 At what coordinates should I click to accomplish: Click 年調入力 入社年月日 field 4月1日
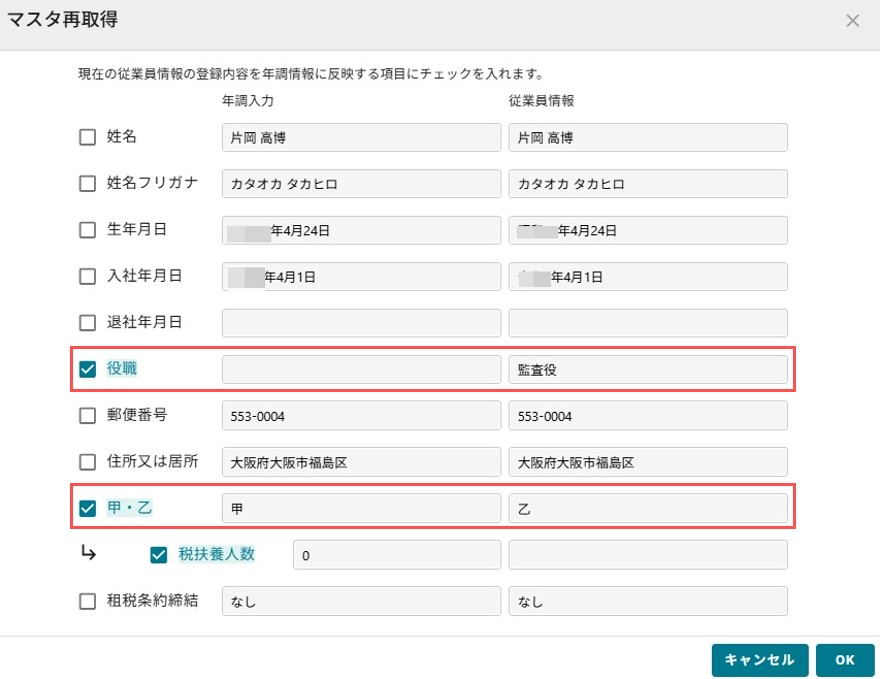coord(361,277)
